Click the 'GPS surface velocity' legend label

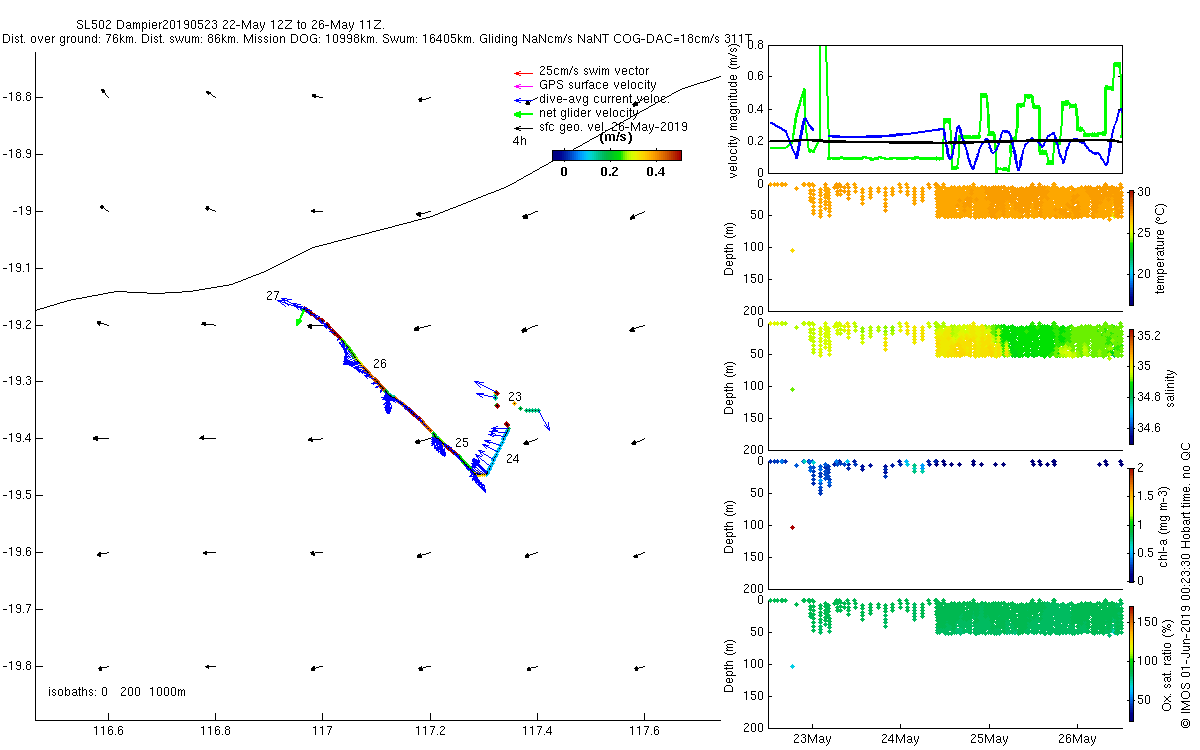click(598, 85)
